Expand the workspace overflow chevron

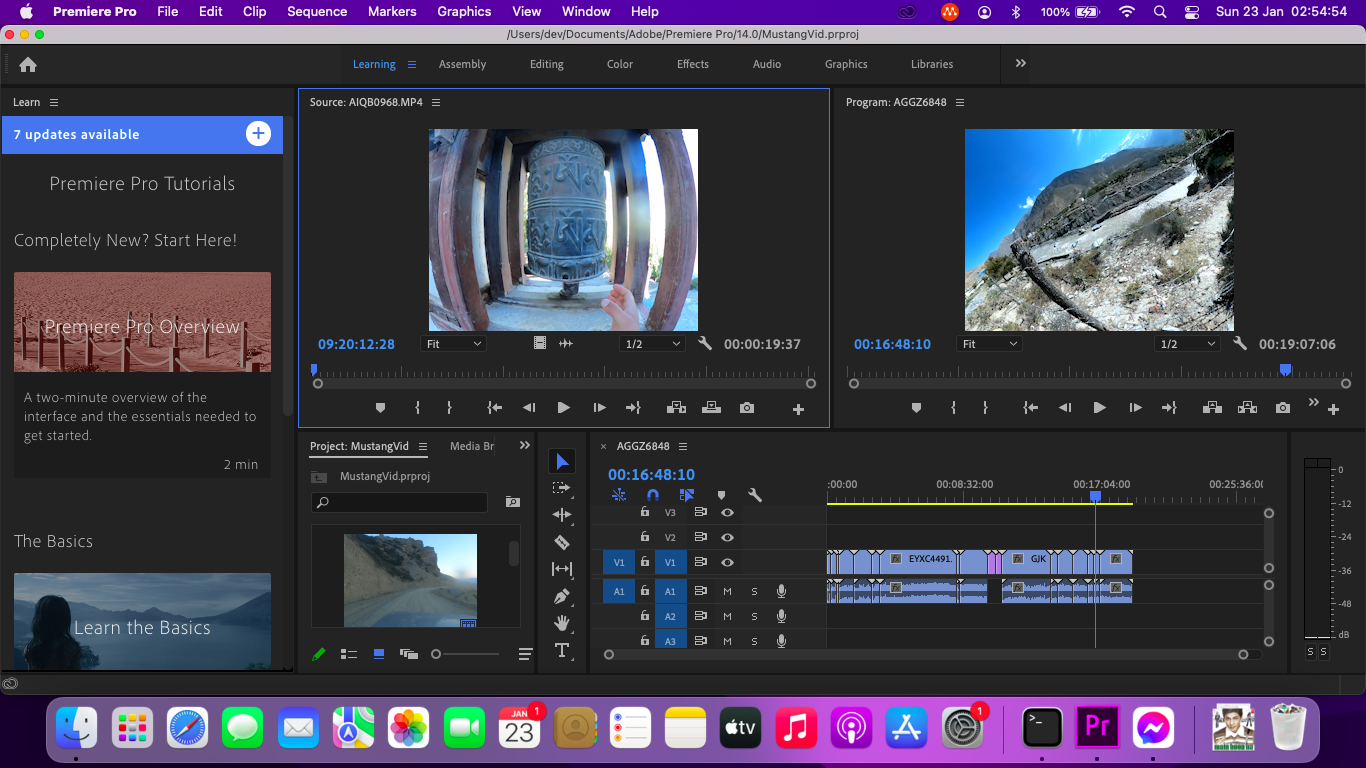(1021, 63)
